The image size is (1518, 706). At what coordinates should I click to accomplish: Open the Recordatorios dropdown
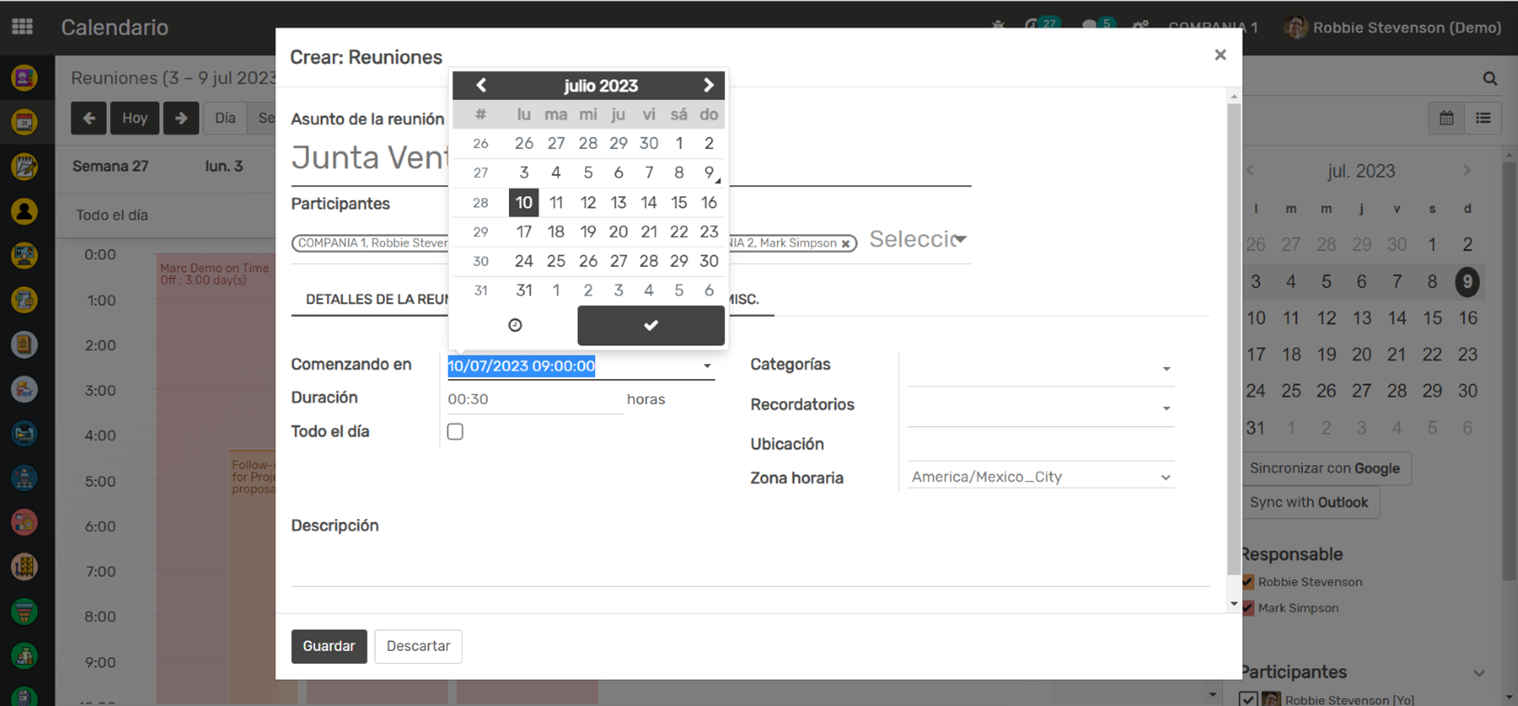pos(1040,408)
